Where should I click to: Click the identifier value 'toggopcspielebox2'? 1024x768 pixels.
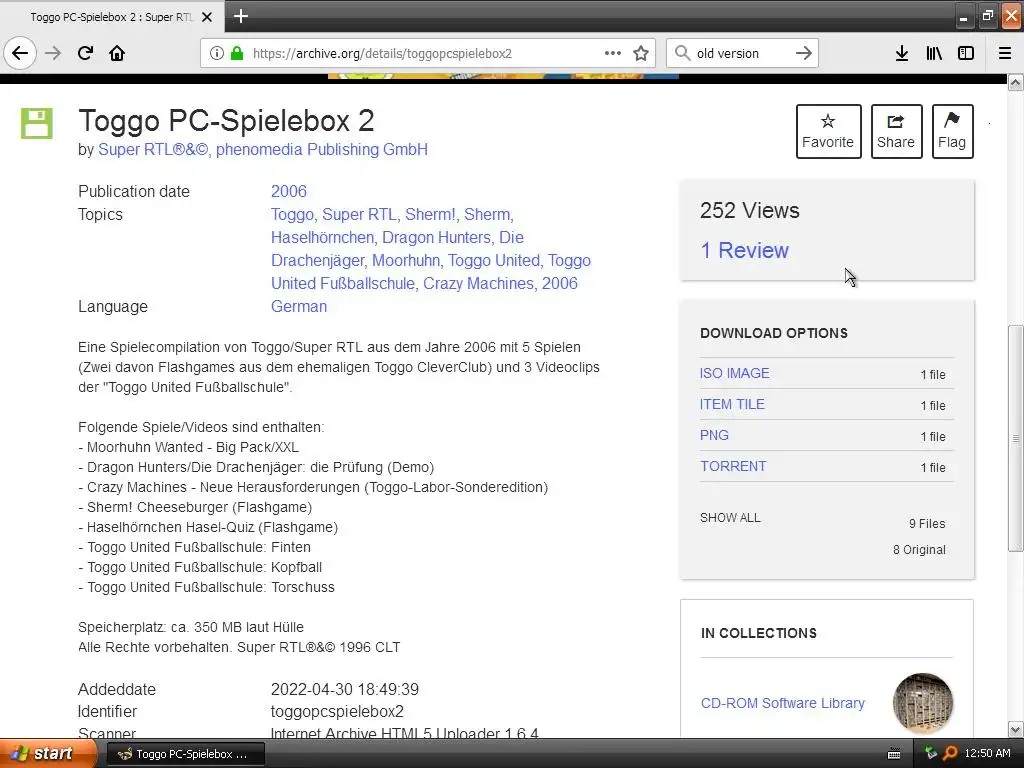click(338, 712)
